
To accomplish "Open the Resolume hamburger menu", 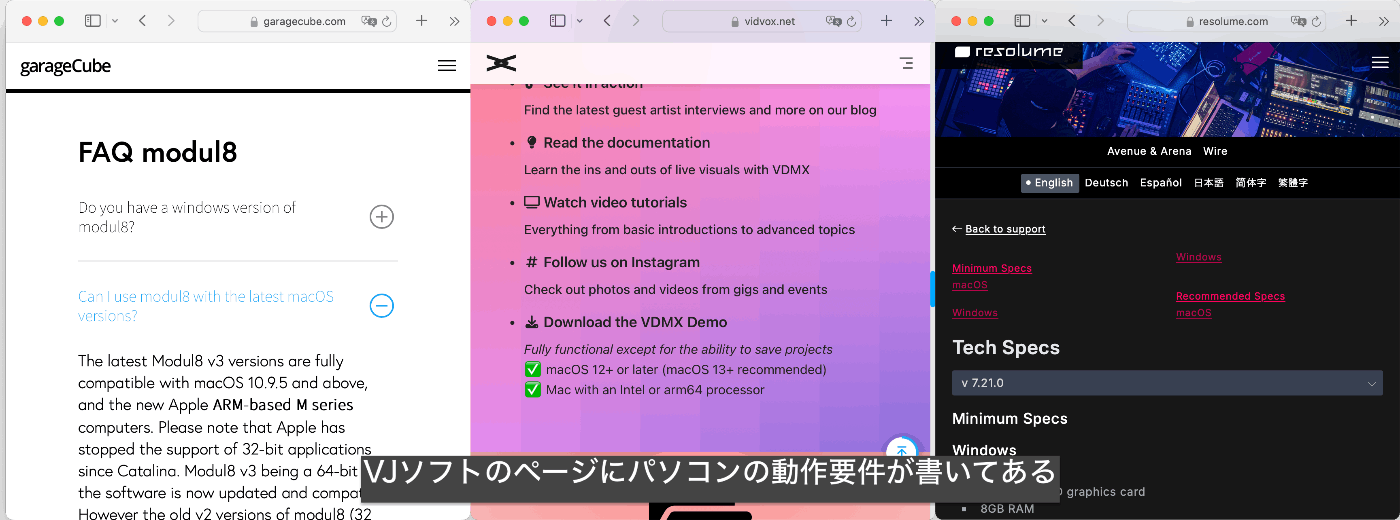I will (1380, 62).
